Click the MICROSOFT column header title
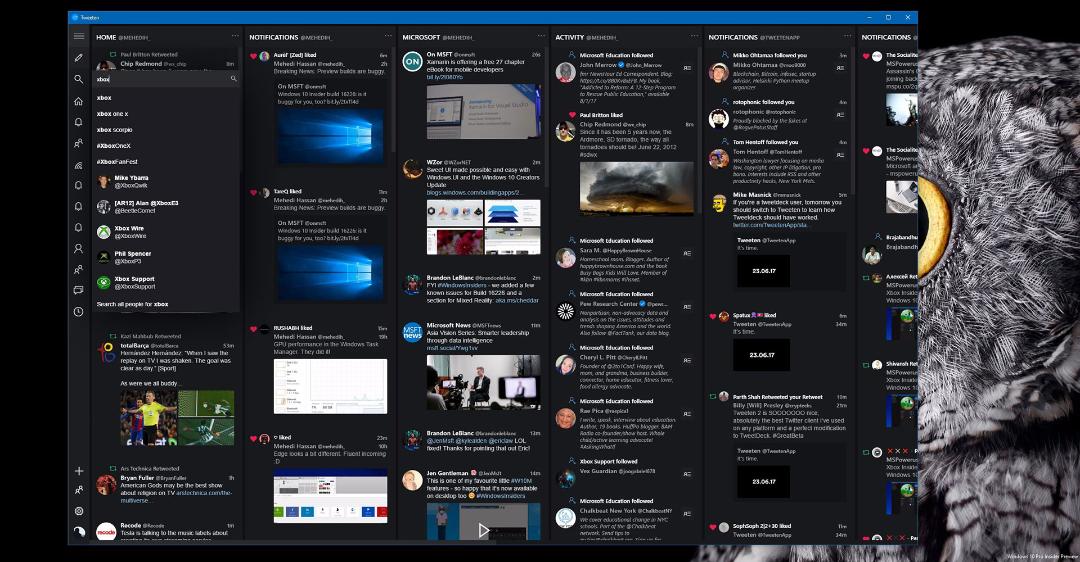This screenshot has width=1080, height=562. coord(421,37)
